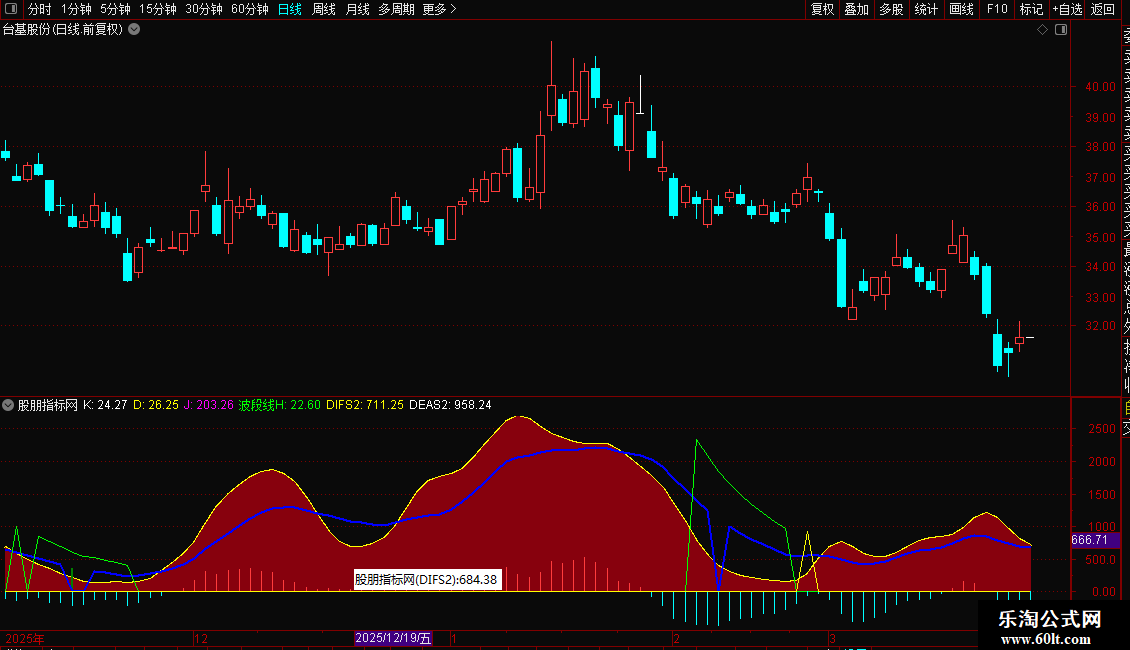Viewport: 1130px width, 650px height.
Task: Open the 股朋指标网 indicator dropdown arrow
Action: [9, 405]
